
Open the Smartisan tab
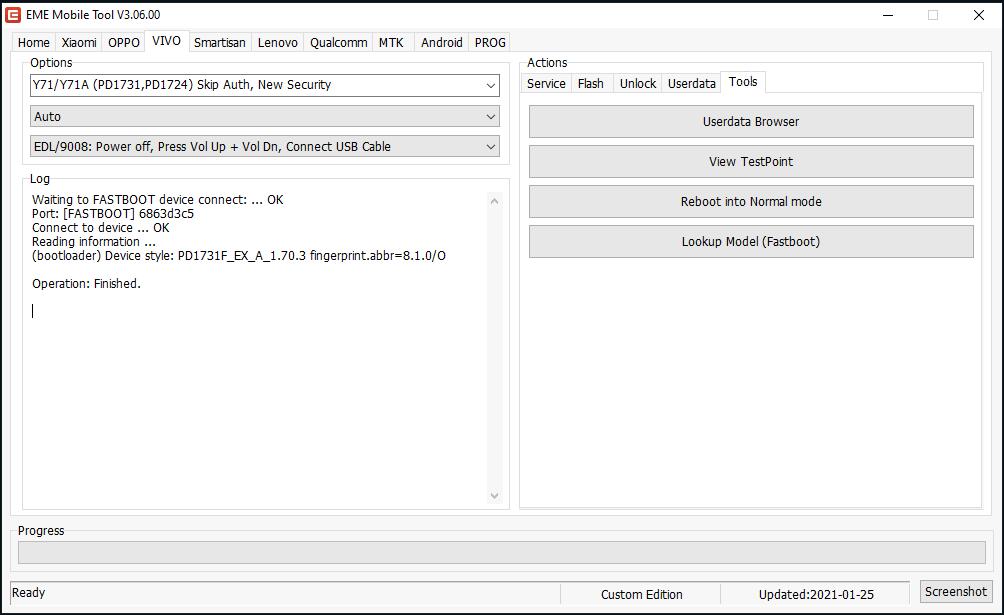tap(220, 42)
